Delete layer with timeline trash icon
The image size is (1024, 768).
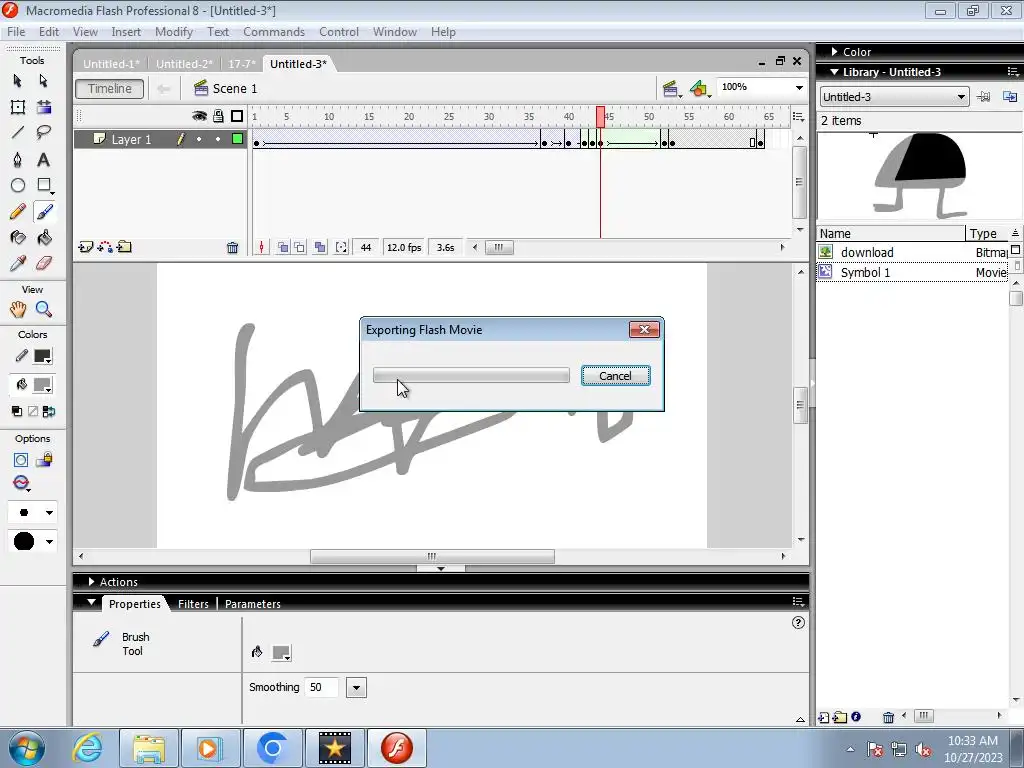(x=232, y=248)
